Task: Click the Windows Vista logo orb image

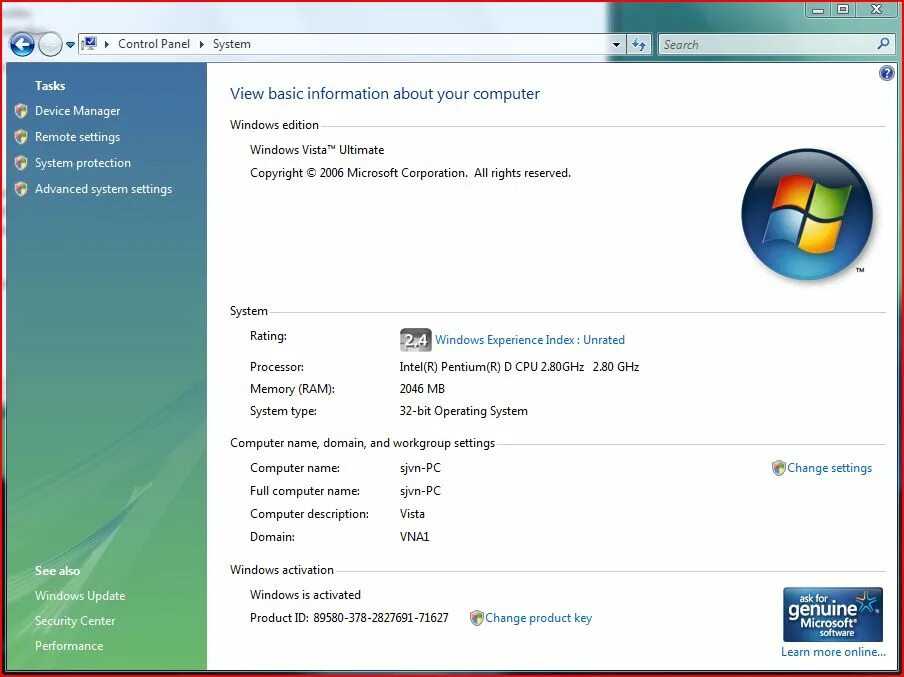Action: point(807,215)
